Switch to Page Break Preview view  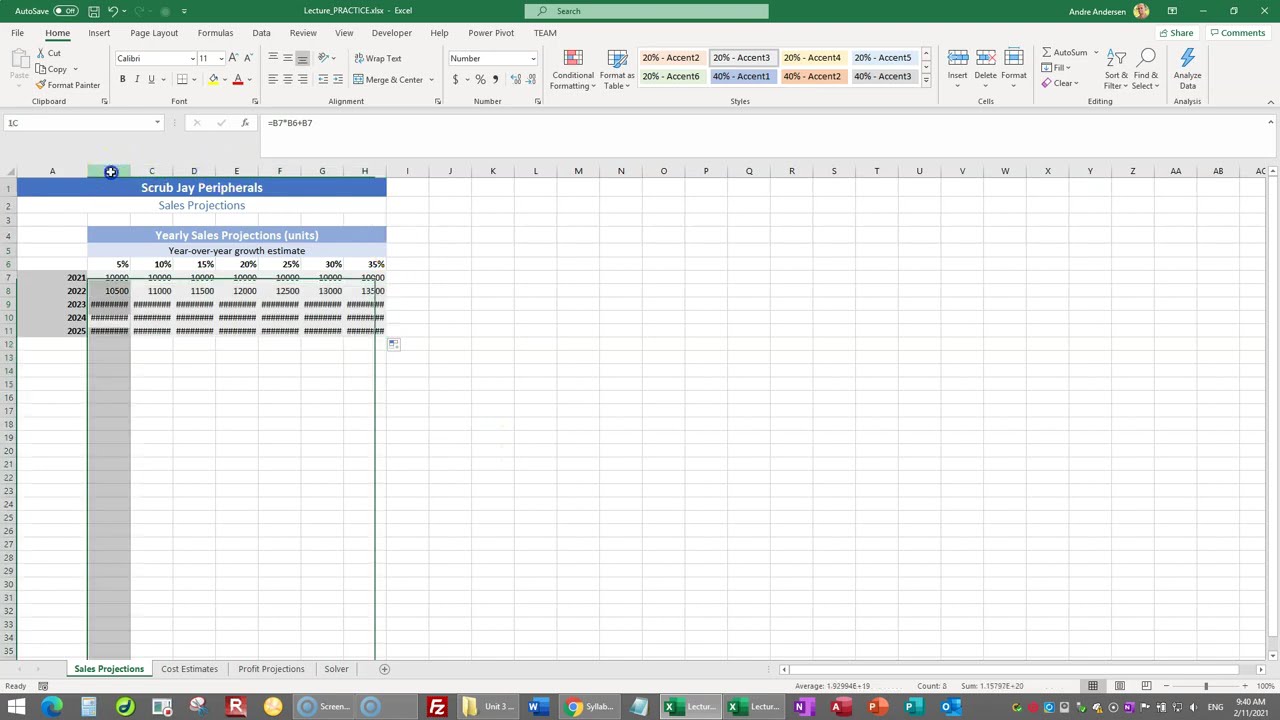pos(1146,686)
